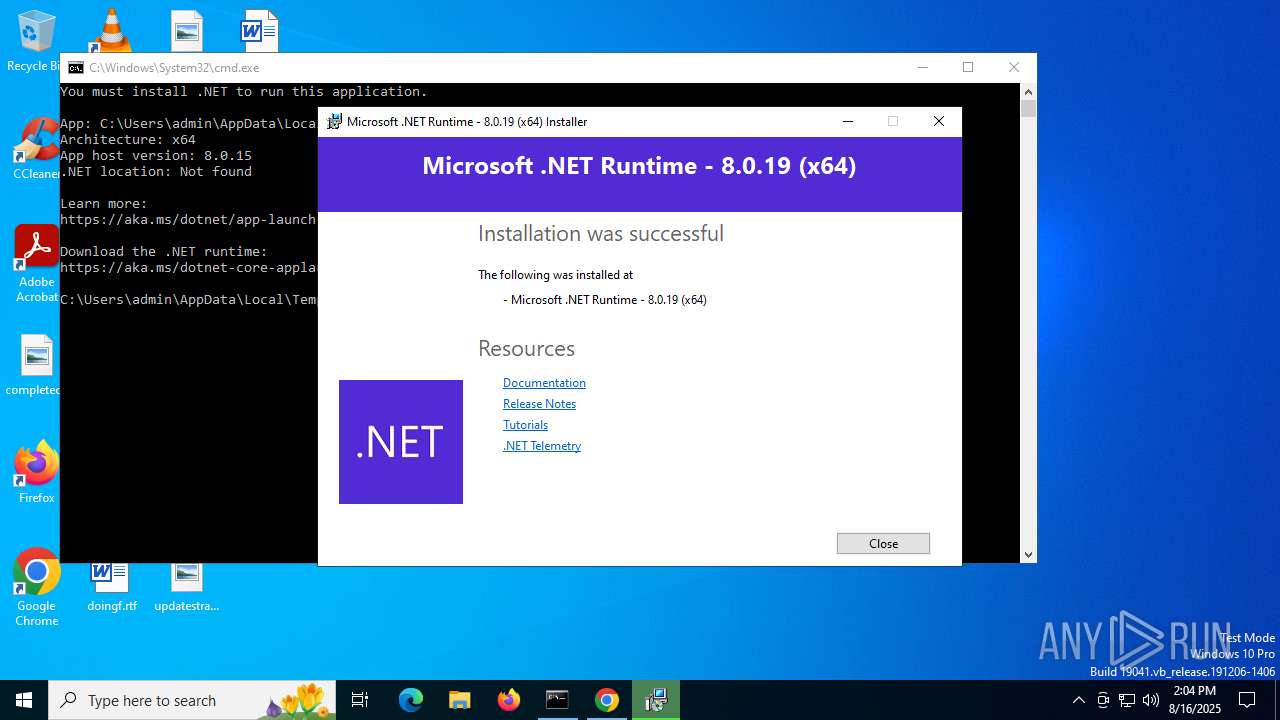Select the CCleaner desktop icon
1280x720 pixels.
36,148
